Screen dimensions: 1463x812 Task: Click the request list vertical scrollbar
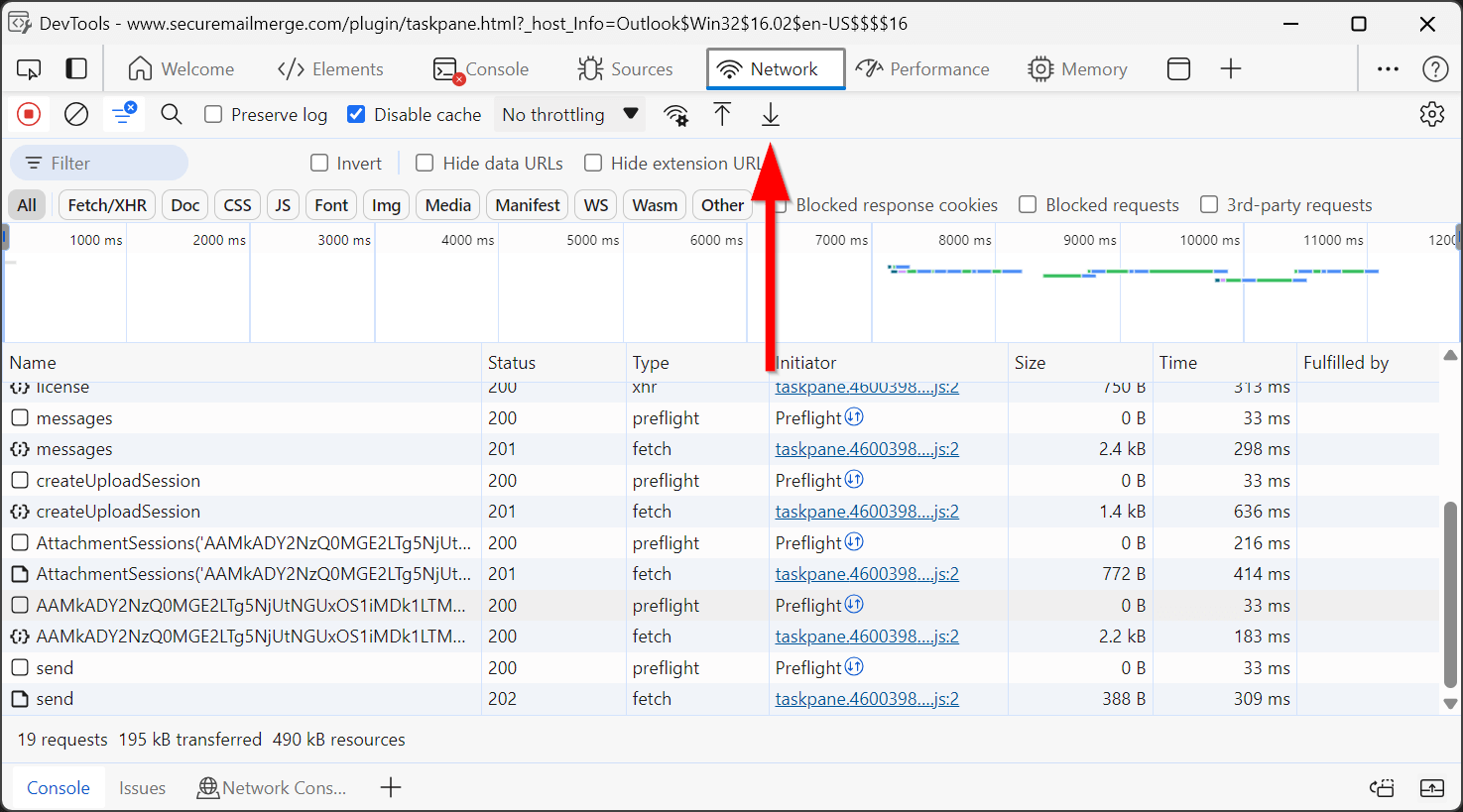[x=1450, y=595]
